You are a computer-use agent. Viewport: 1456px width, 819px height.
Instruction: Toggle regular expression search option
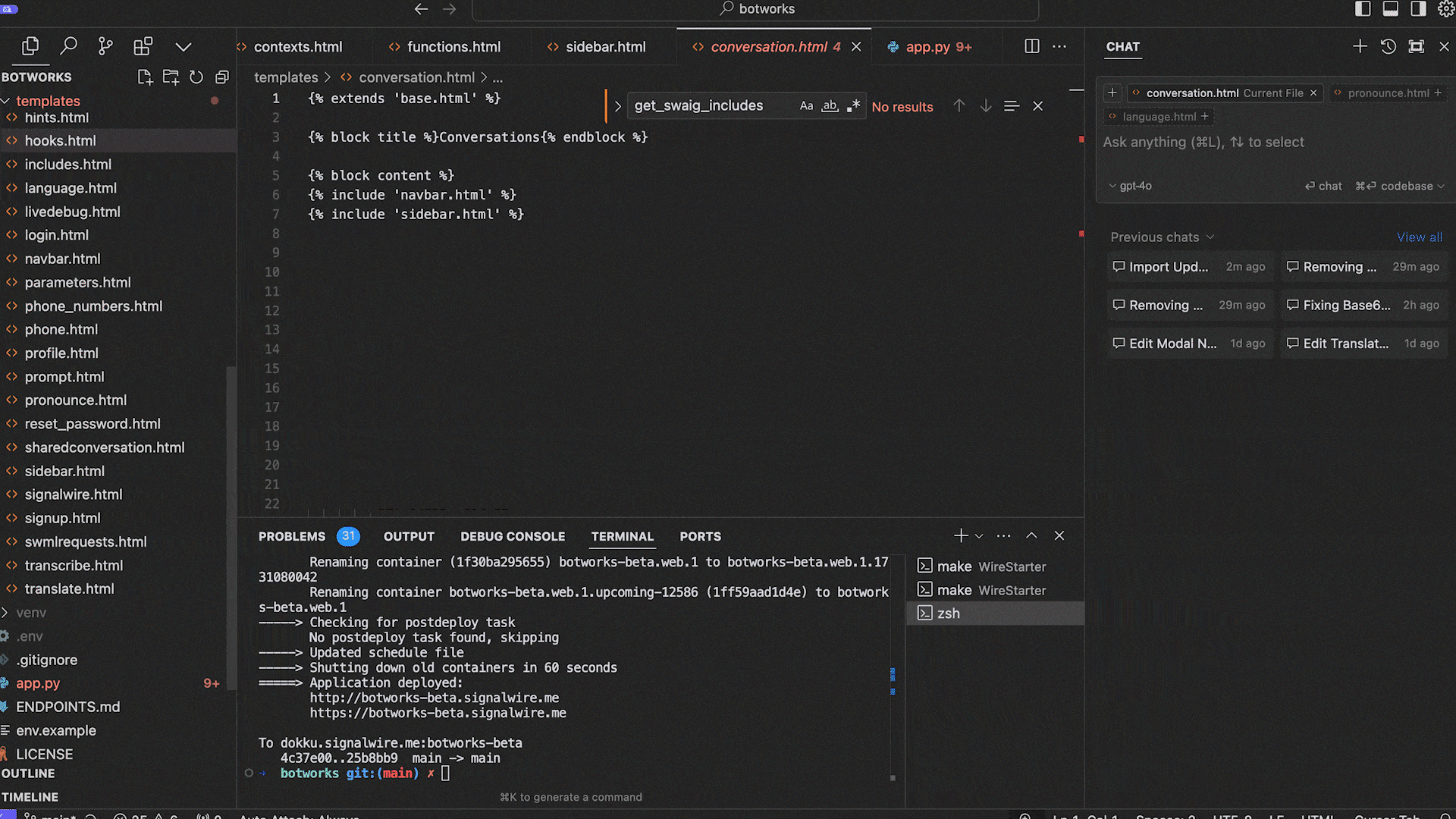[x=854, y=106]
